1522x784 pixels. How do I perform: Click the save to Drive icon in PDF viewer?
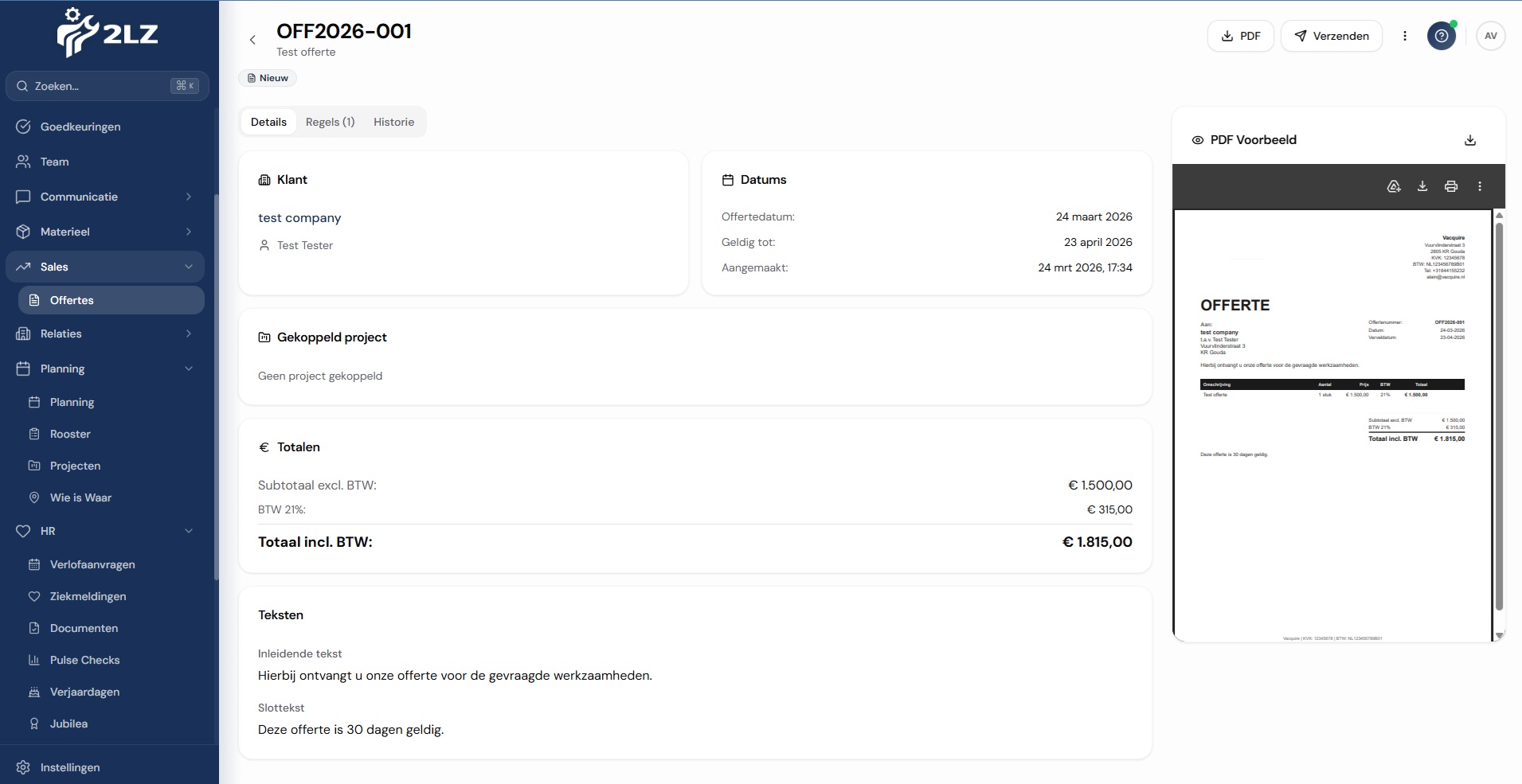(1393, 186)
